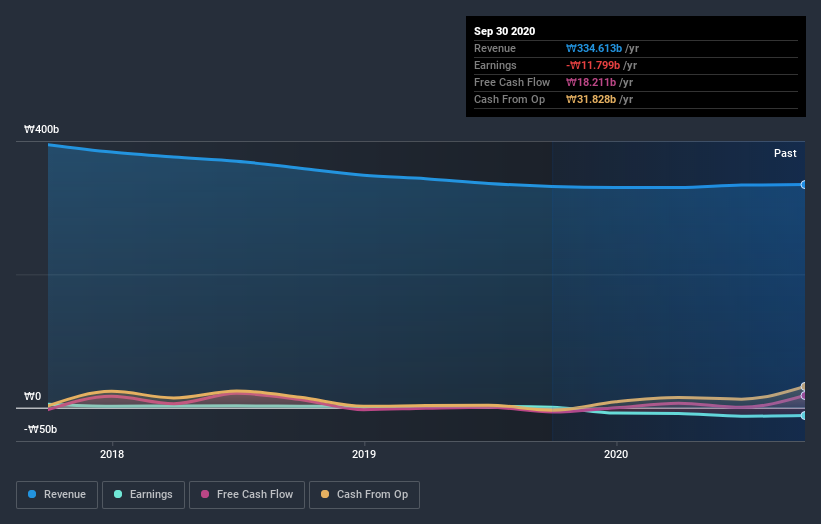Click the 'Revenue' row label in tooltip

[x=495, y=48]
